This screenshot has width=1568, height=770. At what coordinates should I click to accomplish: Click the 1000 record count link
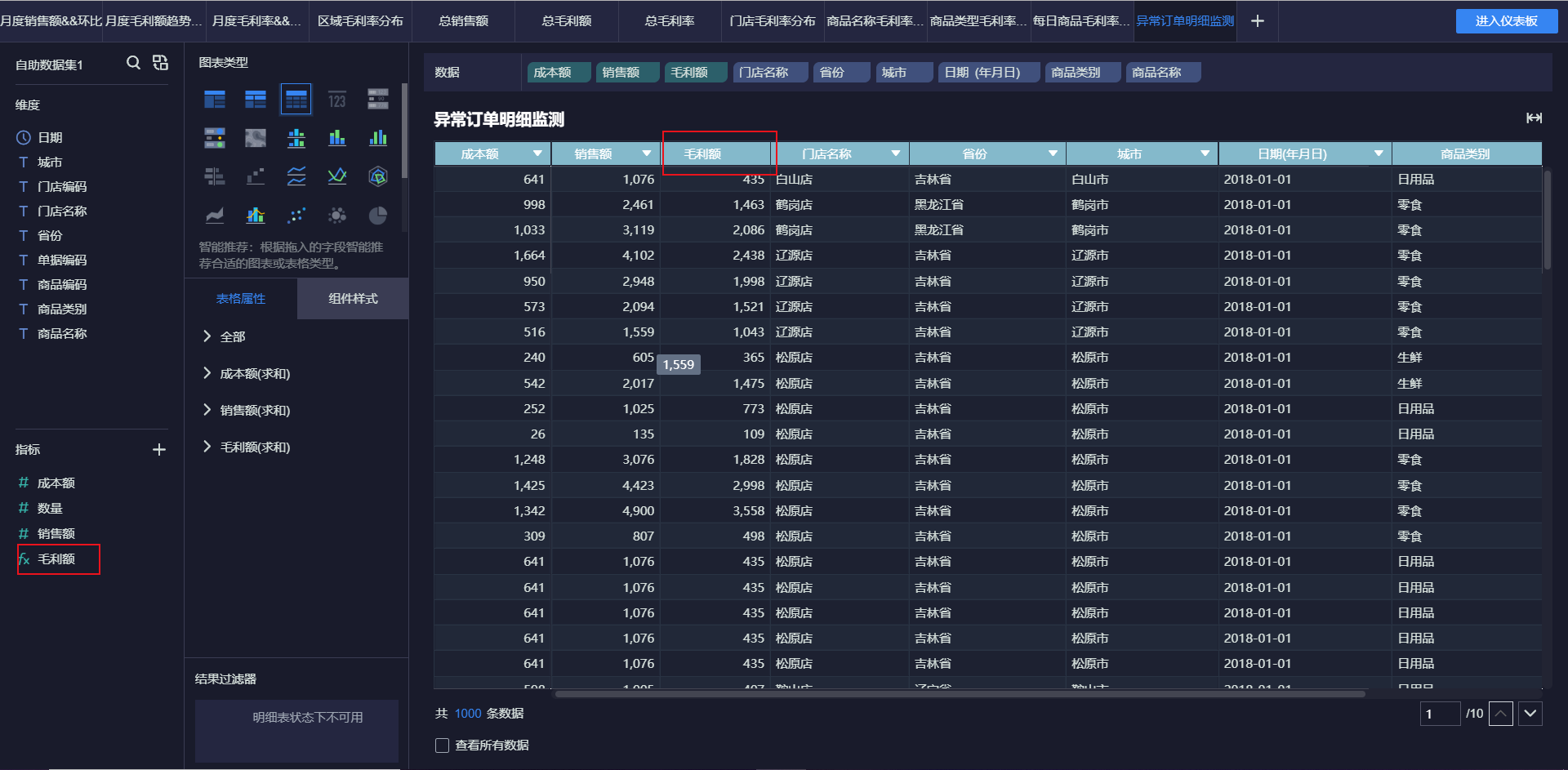(x=468, y=714)
